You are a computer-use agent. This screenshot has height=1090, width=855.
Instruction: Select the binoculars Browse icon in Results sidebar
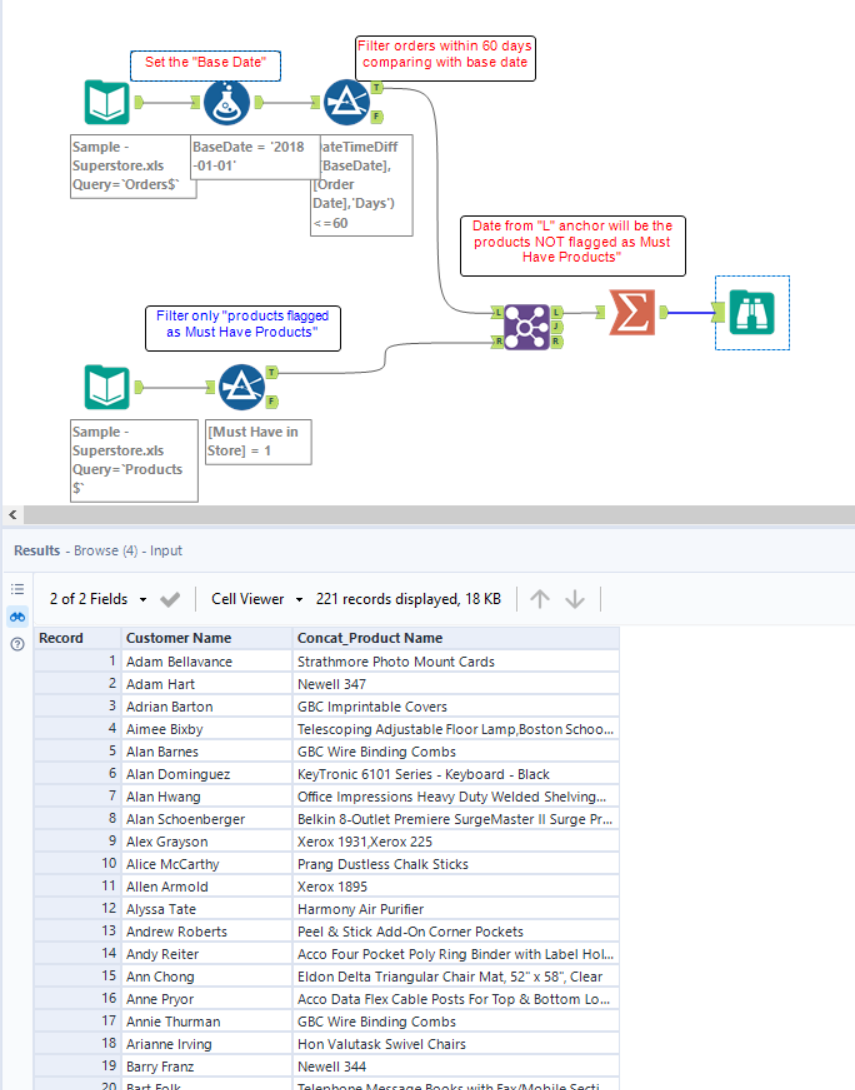click(16, 617)
